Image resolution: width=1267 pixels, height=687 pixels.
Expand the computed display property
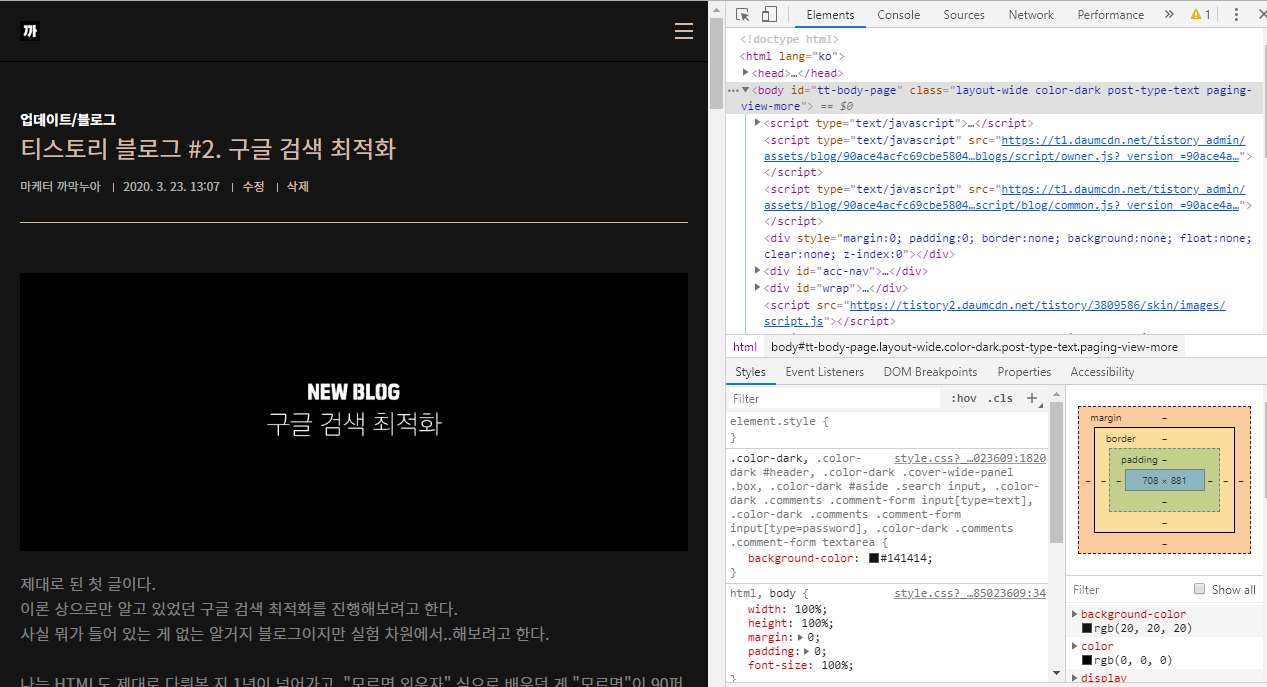[1075, 678]
